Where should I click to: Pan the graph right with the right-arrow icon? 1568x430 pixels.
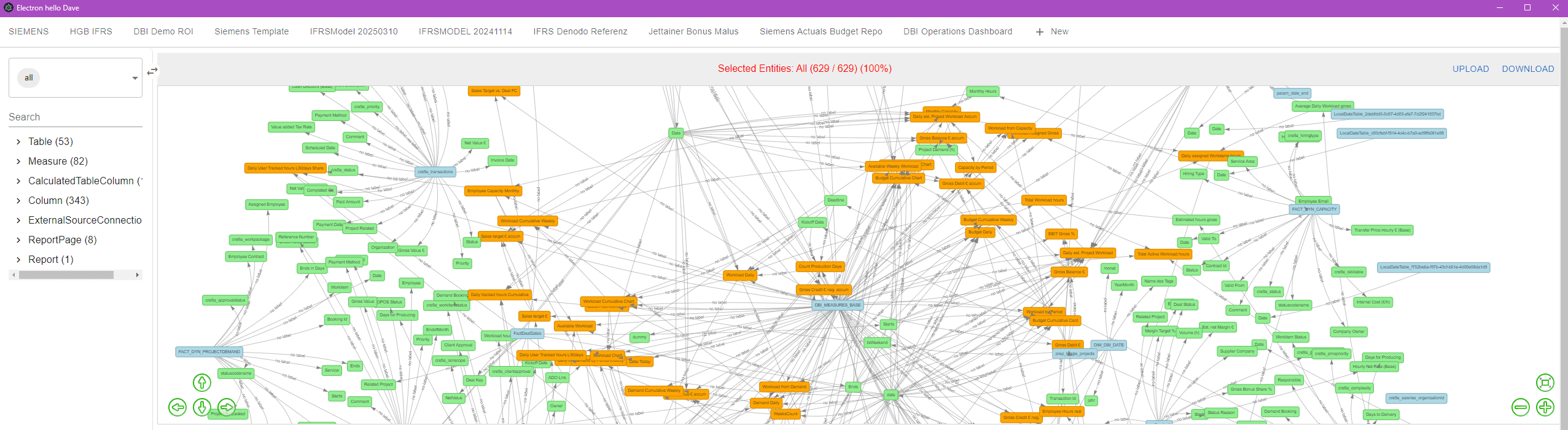(x=227, y=407)
